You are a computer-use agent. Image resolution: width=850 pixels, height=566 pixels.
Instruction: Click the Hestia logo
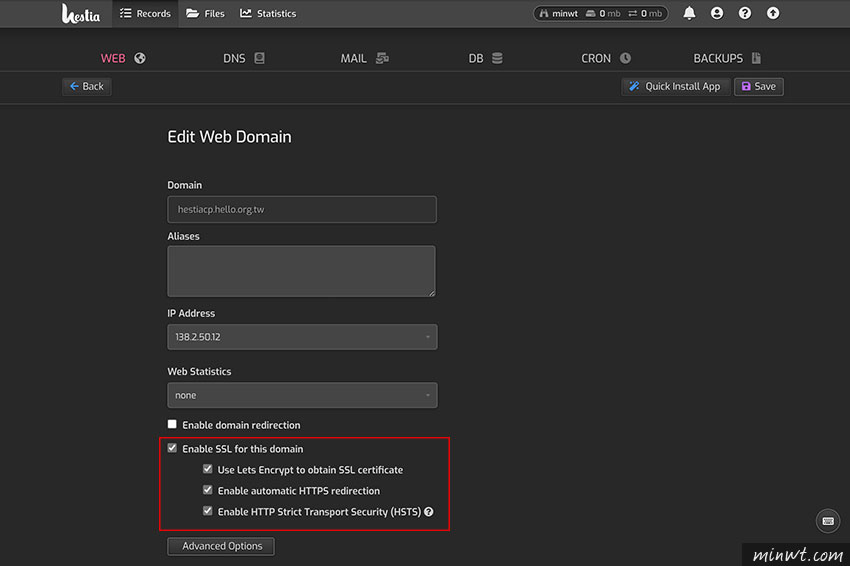81,14
